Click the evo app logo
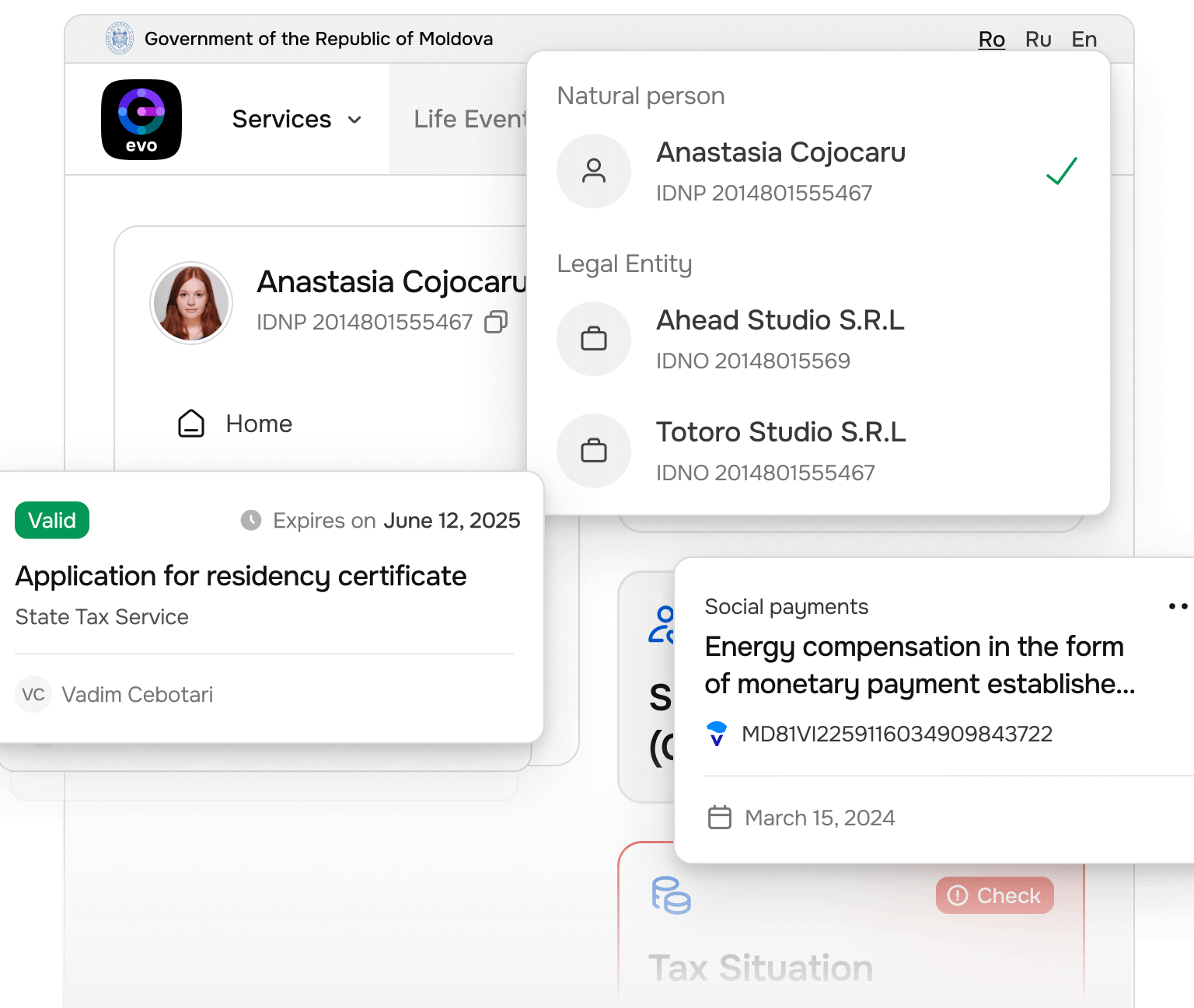This screenshot has width=1194, height=1008. (x=141, y=120)
